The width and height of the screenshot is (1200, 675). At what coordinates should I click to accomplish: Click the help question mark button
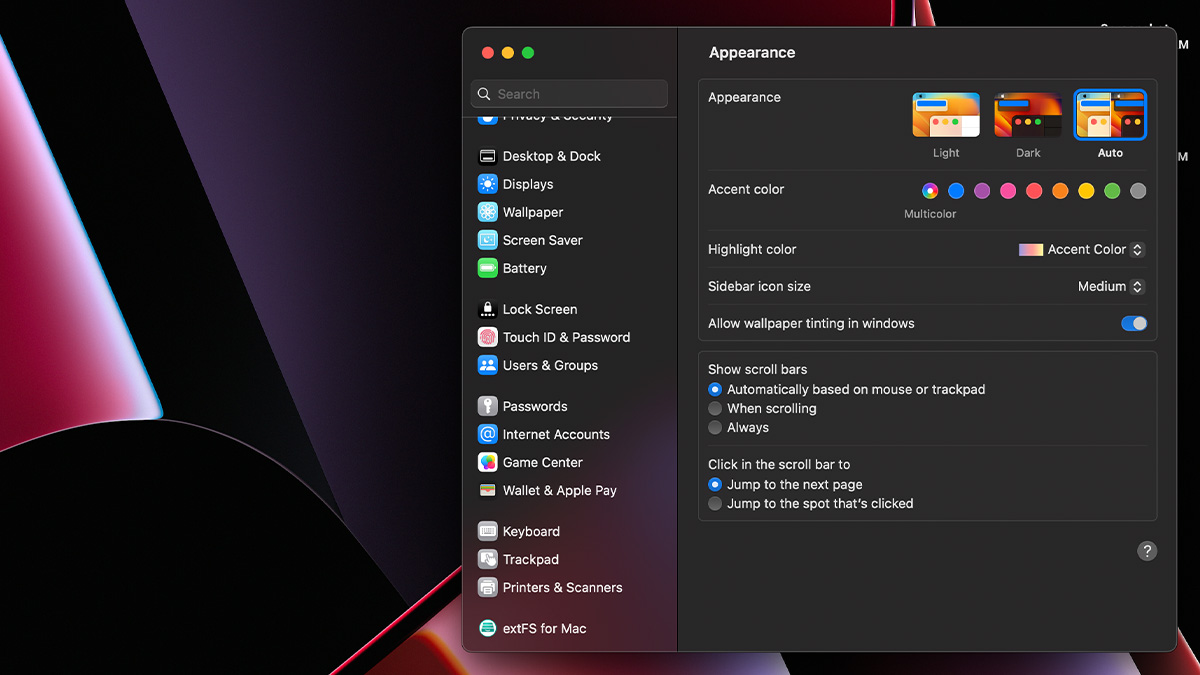pos(1146,550)
